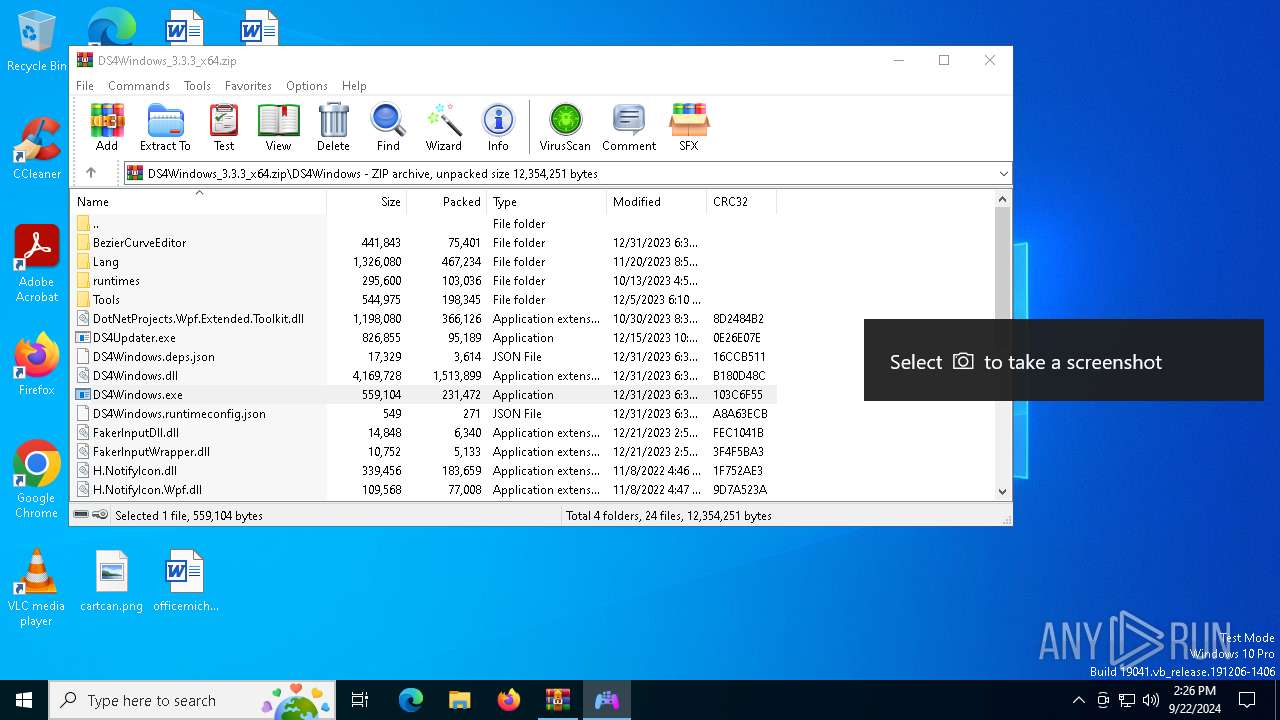Open the volume control in system tray
1280x720 pixels.
click(1151, 700)
